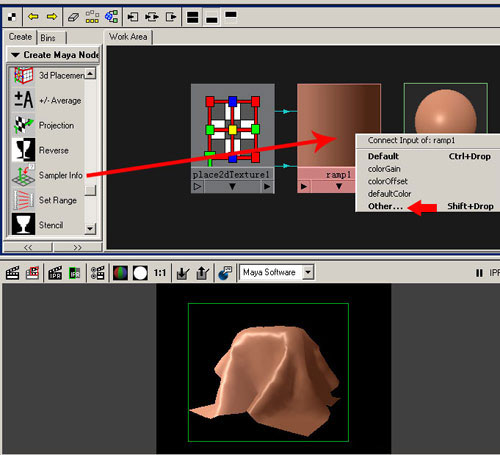This screenshot has width=500, height=455.
Task: Choose the Reverse utility node icon
Action: pyautogui.click(x=23, y=150)
